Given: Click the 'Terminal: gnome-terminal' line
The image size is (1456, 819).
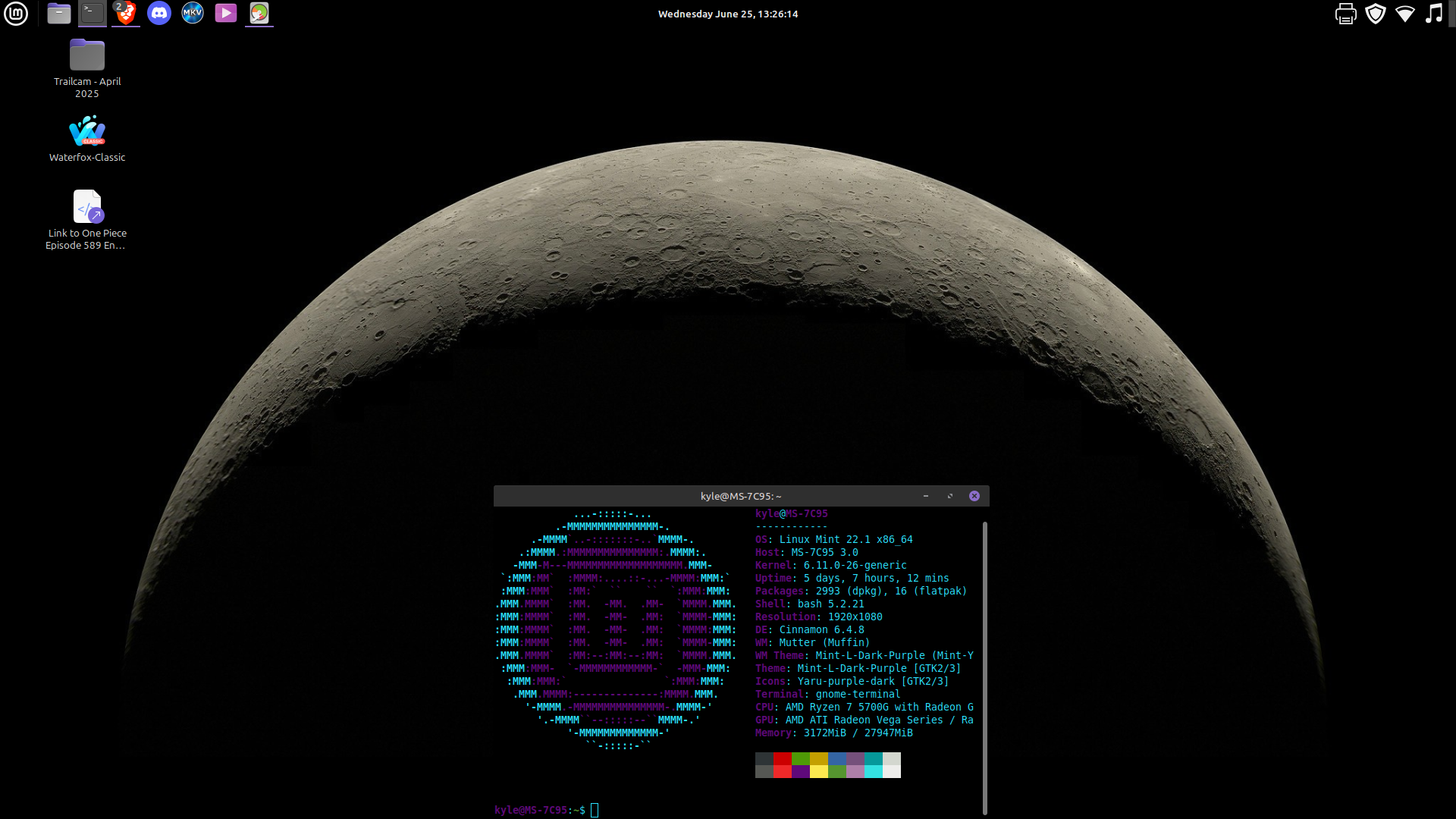Looking at the screenshot, I should coord(828,695).
